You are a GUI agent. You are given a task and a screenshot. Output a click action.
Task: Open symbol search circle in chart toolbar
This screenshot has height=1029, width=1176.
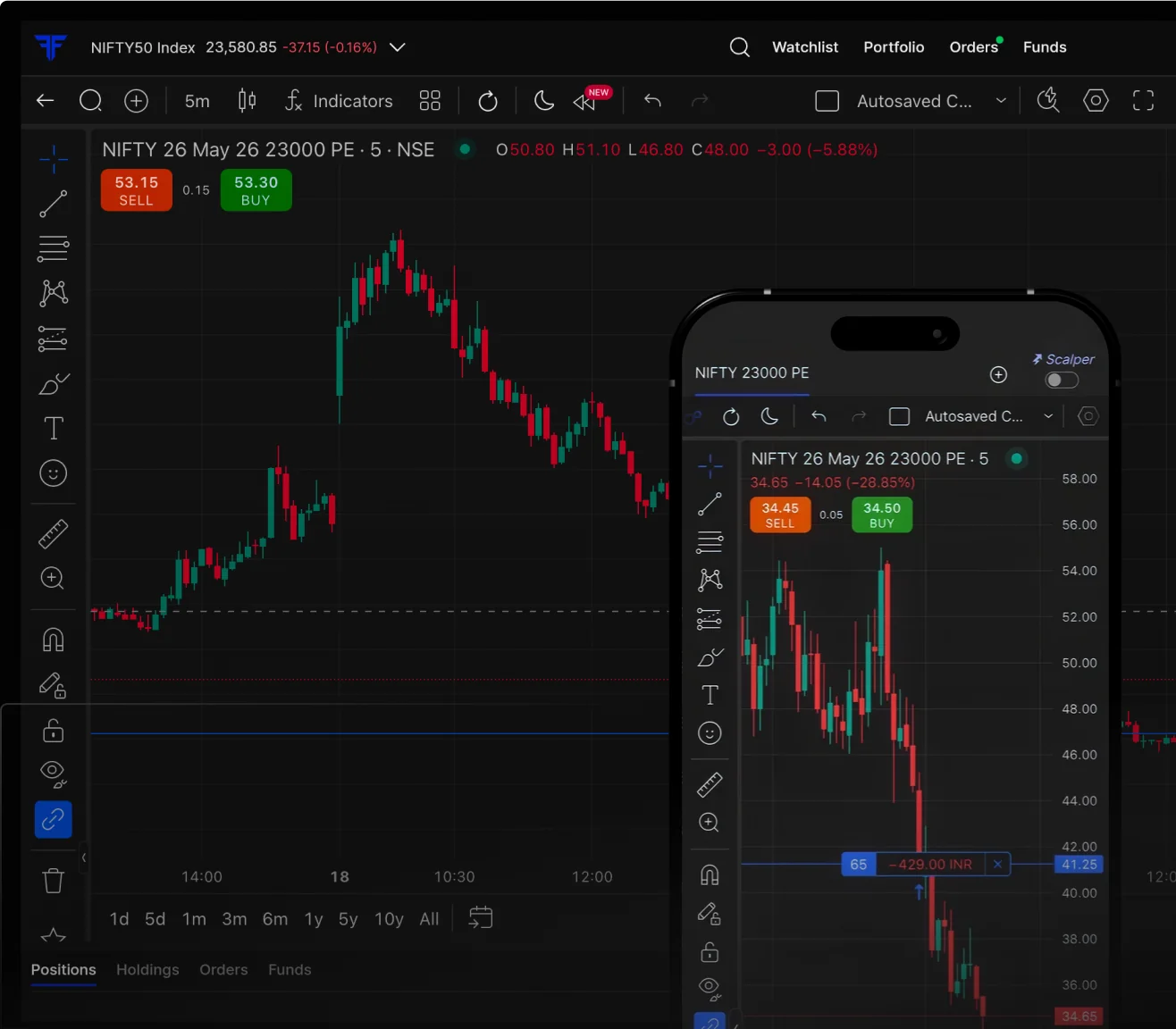[90, 101]
